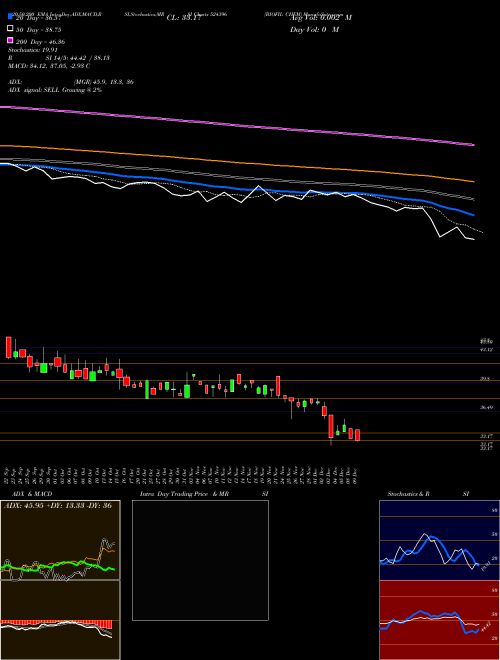Open the MACD histogram chart panel
The width and height of the screenshot is (500, 660).
[60, 620]
